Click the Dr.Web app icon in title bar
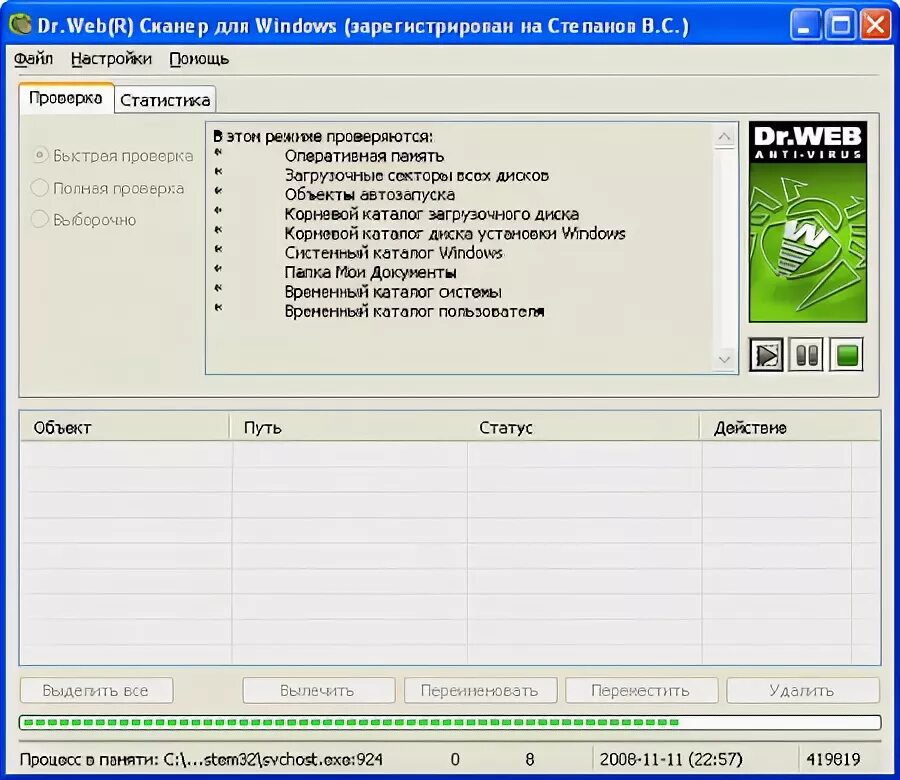 (20, 25)
